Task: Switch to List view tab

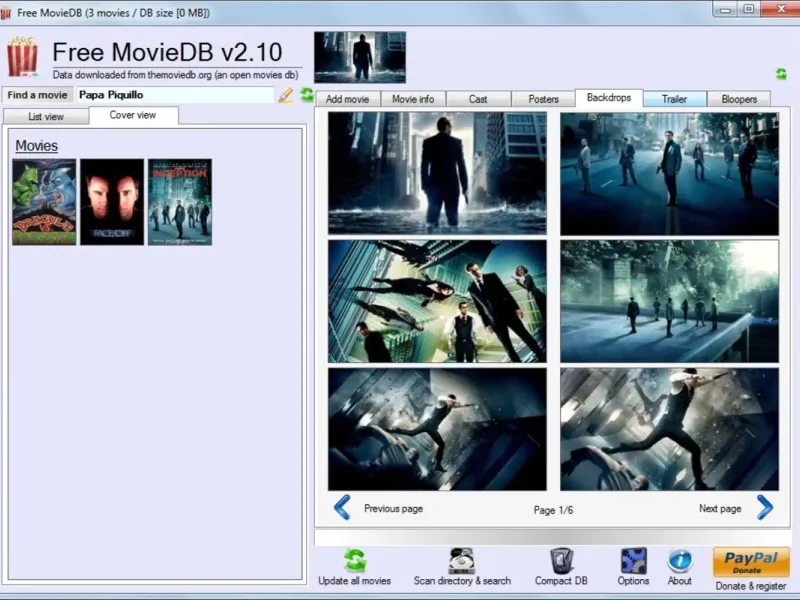Action: (46, 116)
